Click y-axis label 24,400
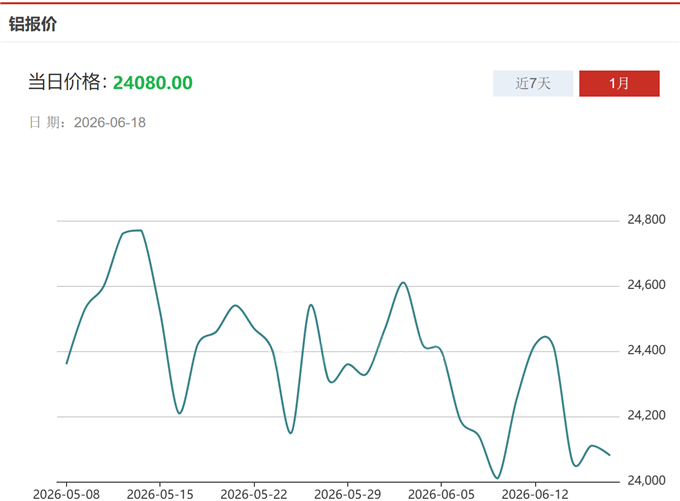This screenshot has width=680, height=501. tap(646, 350)
